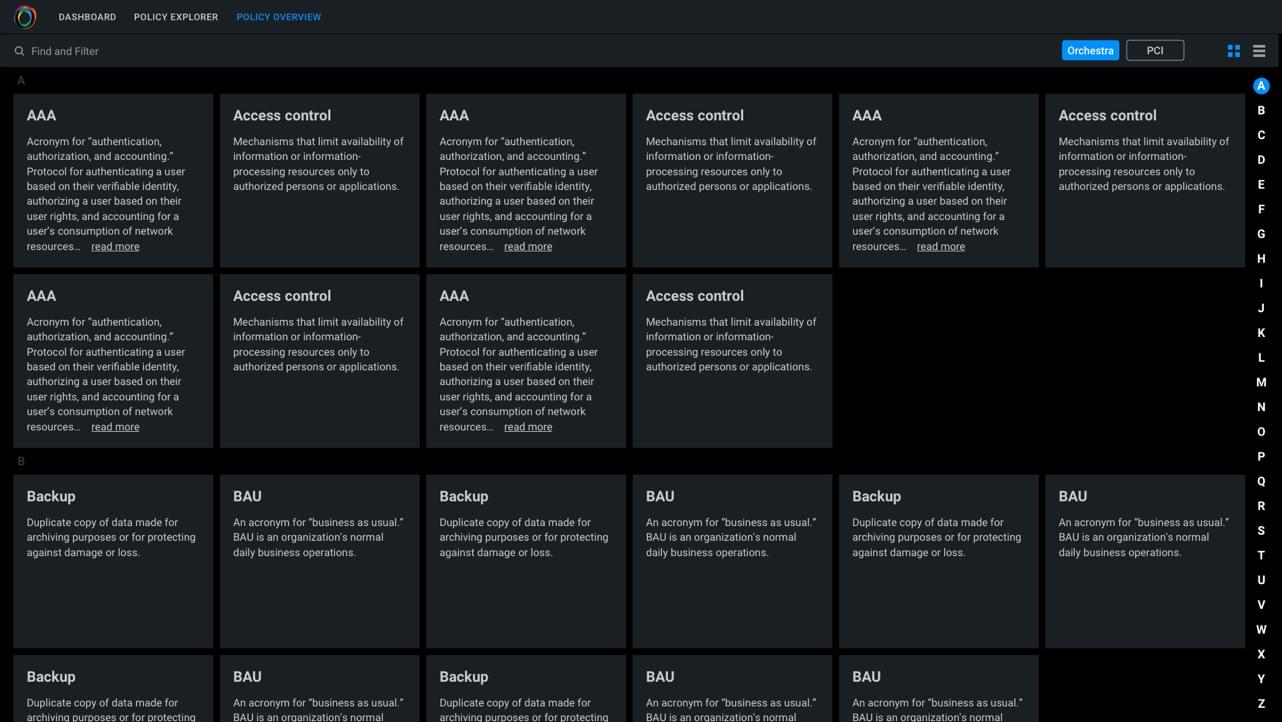
Task: Switch to list view layout
Action: pos(1259,51)
